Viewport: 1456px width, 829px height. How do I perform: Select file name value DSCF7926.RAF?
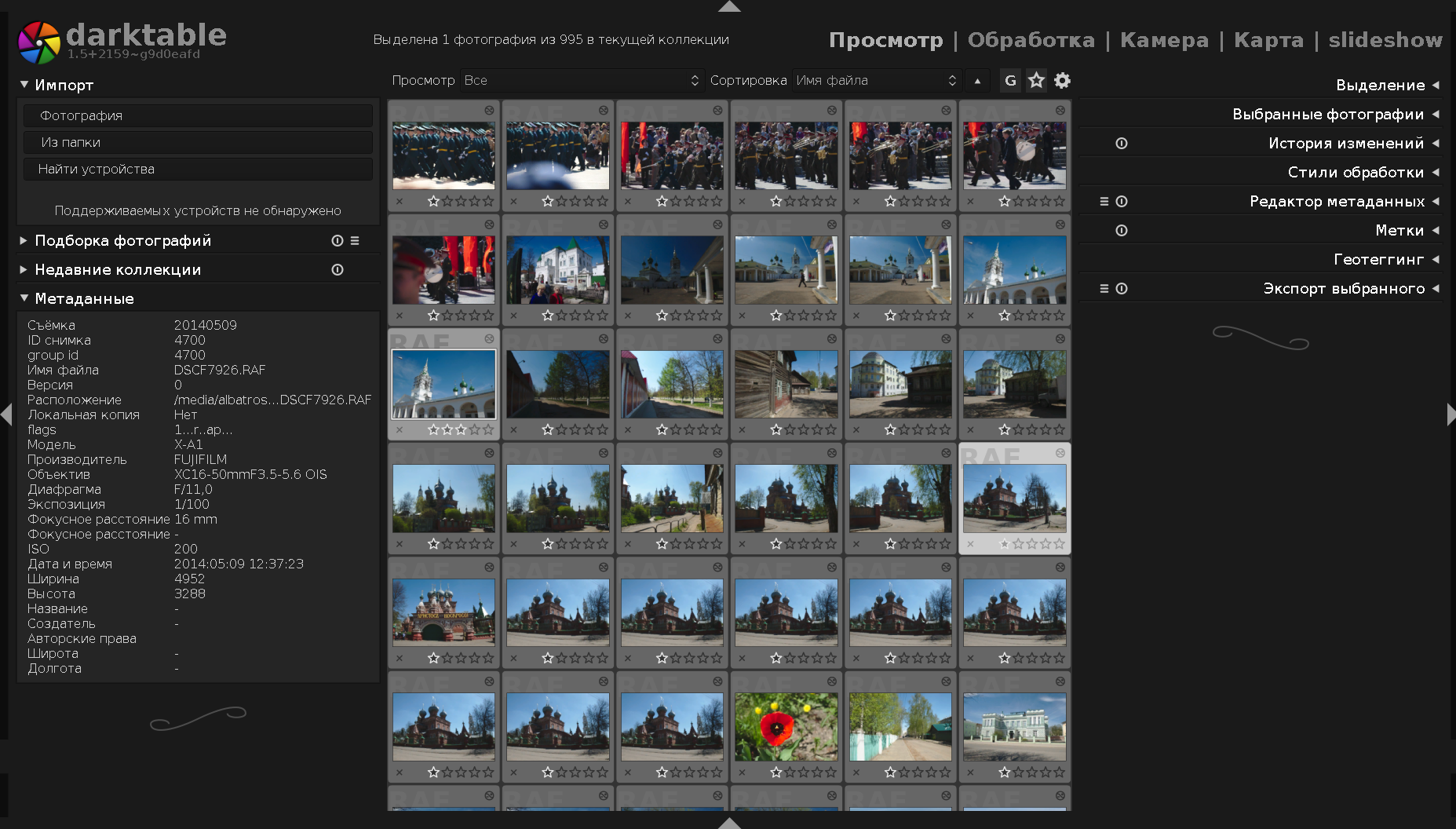click(220, 370)
